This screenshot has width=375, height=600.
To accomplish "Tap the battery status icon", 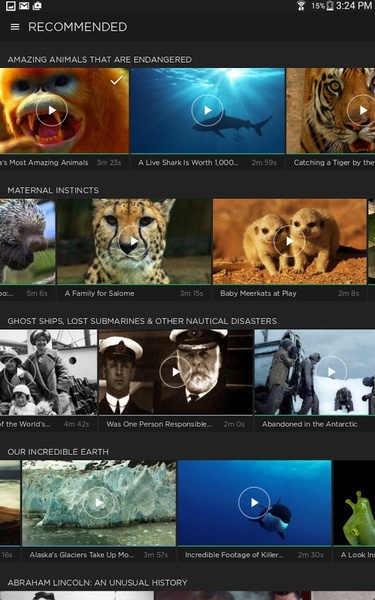I will click(x=330, y=6).
